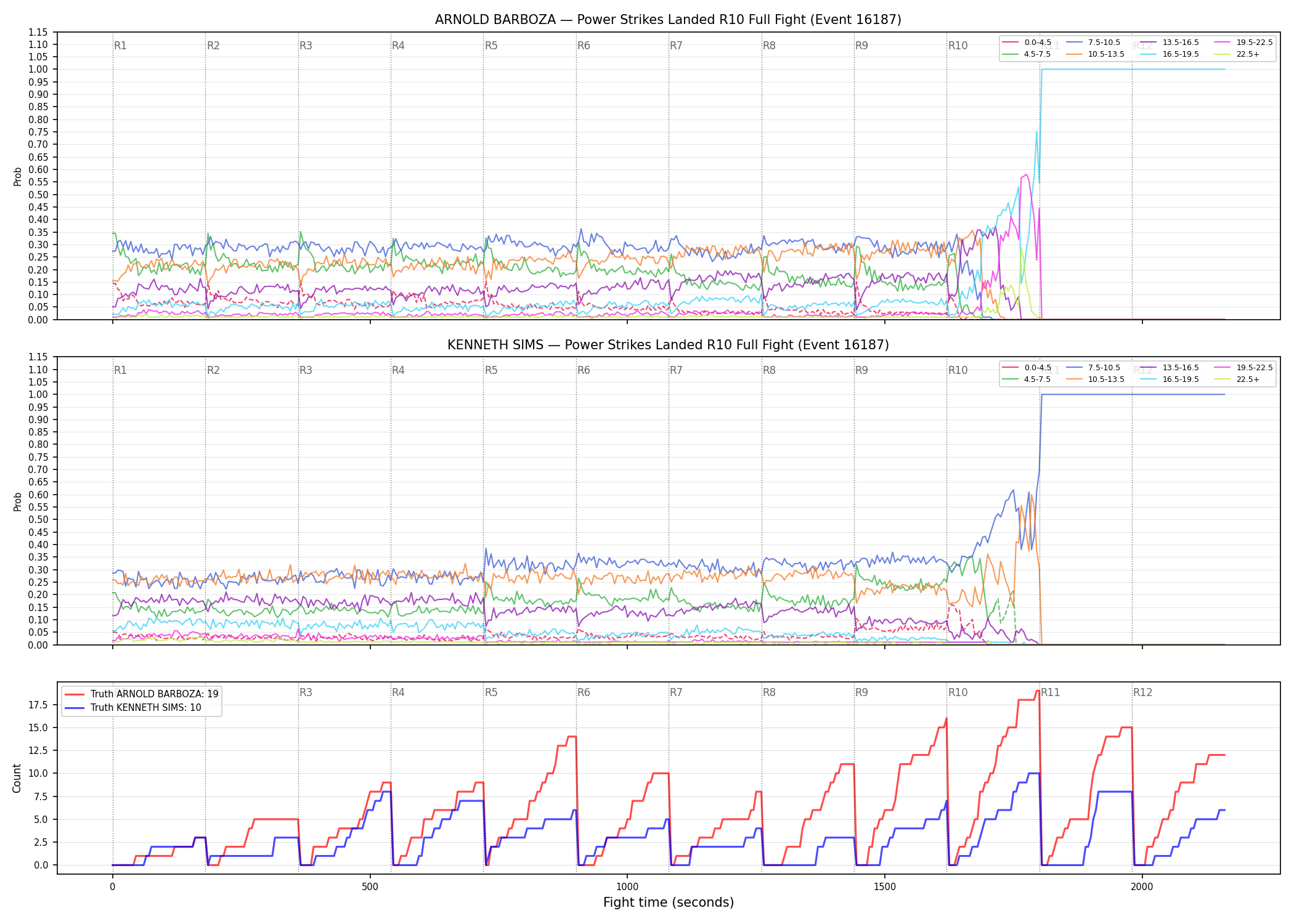Image resolution: width=1294 pixels, height=924 pixels.
Task: Click the 'Prob' y-axis label of Sims chart
Action: (x=18, y=501)
